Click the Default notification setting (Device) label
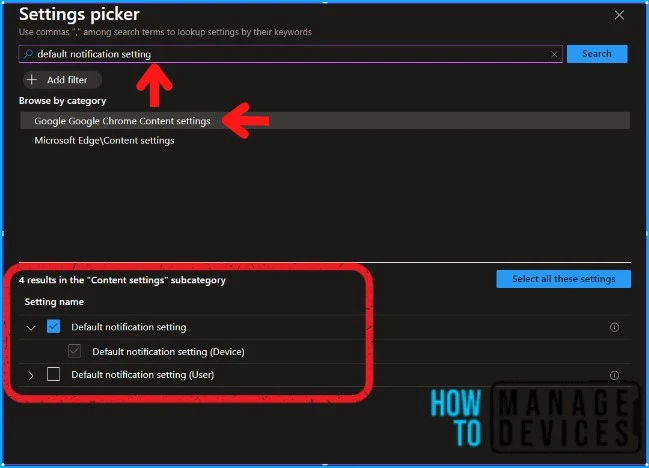This screenshot has height=468, width=649. (x=168, y=352)
